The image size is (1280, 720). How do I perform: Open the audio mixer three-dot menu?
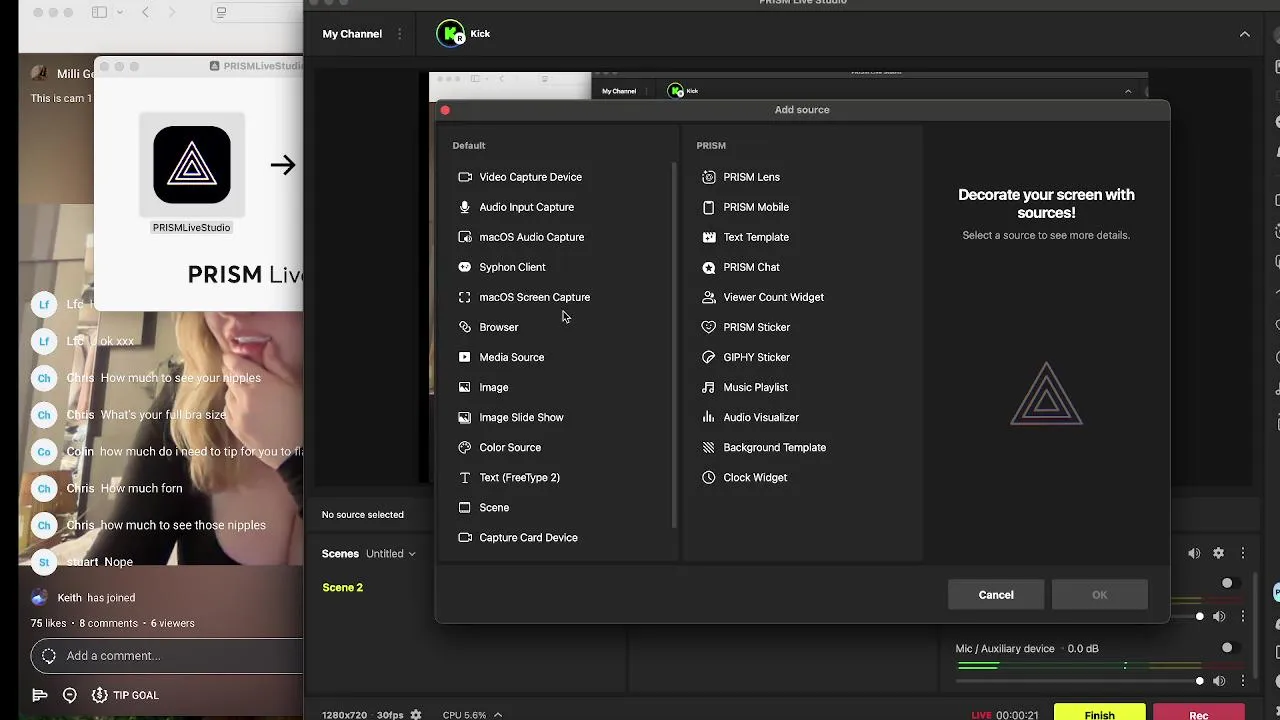1243,553
